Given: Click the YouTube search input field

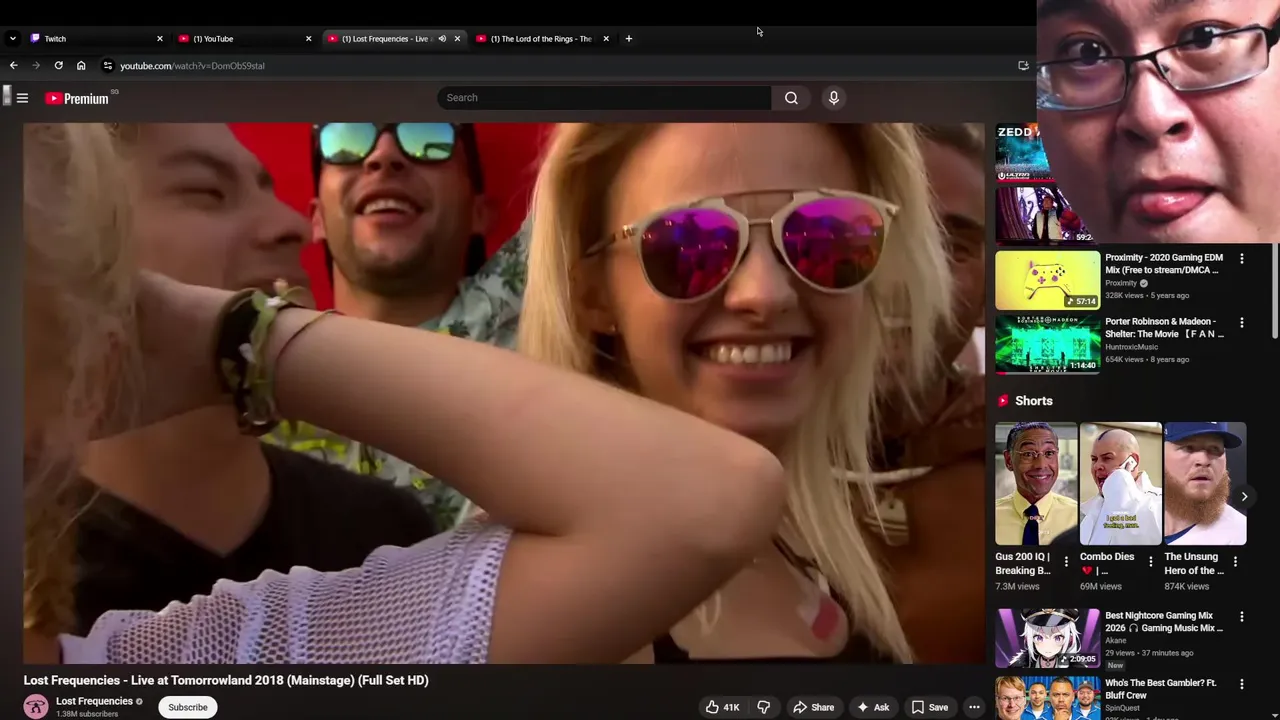Looking at the screenshot, I should 604,98.
